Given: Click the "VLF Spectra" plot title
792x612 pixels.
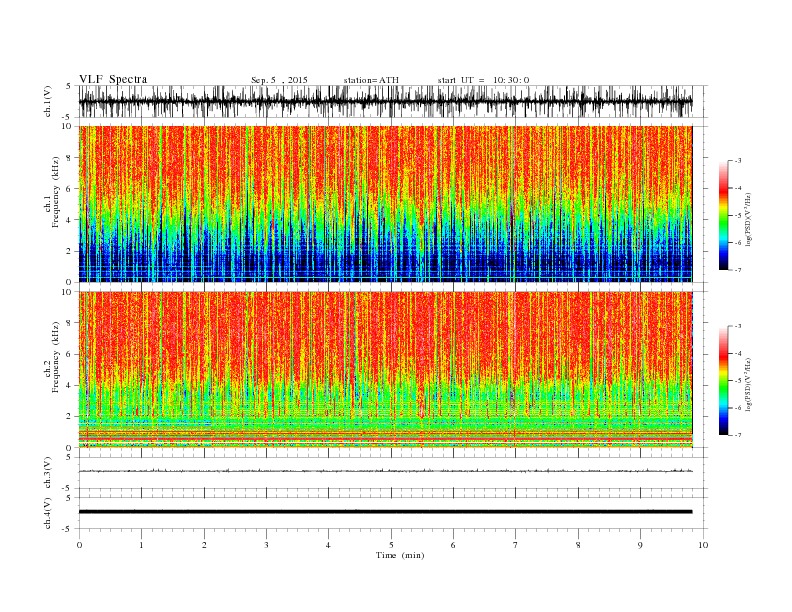Looking at the screenshot, I should pyautogui.click(x=113, y=79).
